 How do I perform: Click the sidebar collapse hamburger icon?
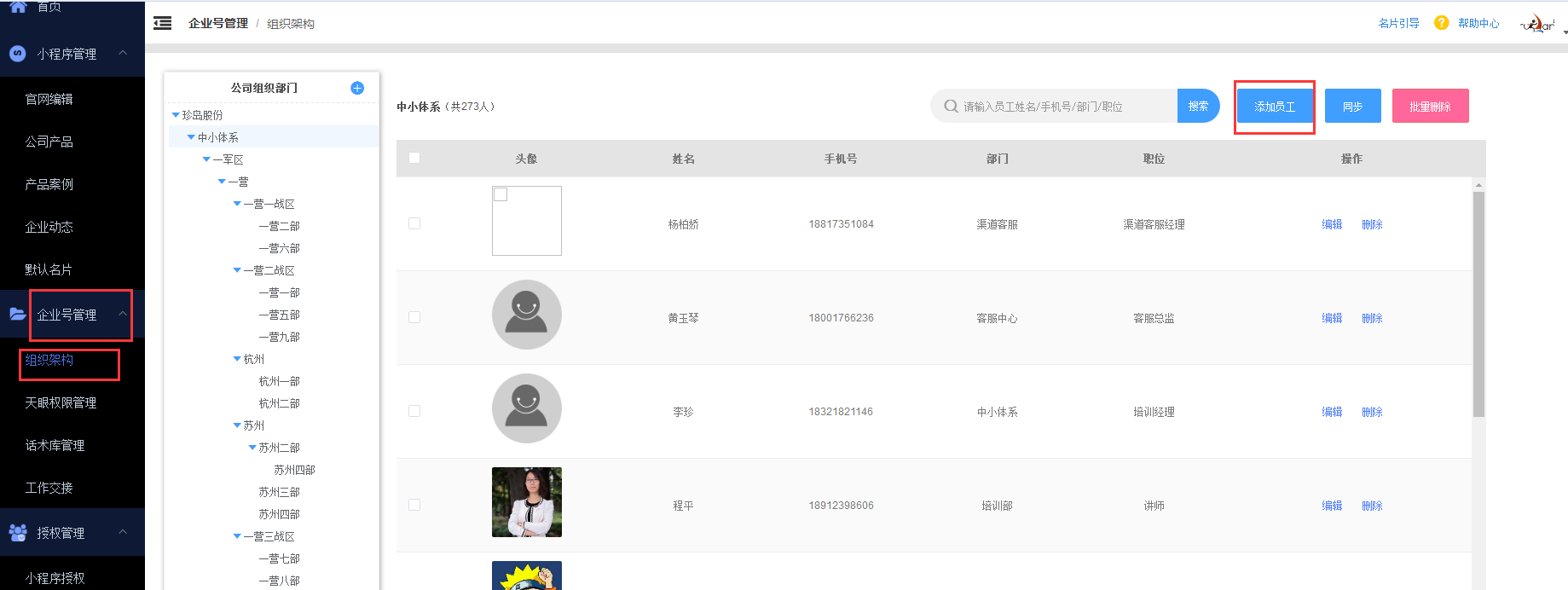(162, 23)
